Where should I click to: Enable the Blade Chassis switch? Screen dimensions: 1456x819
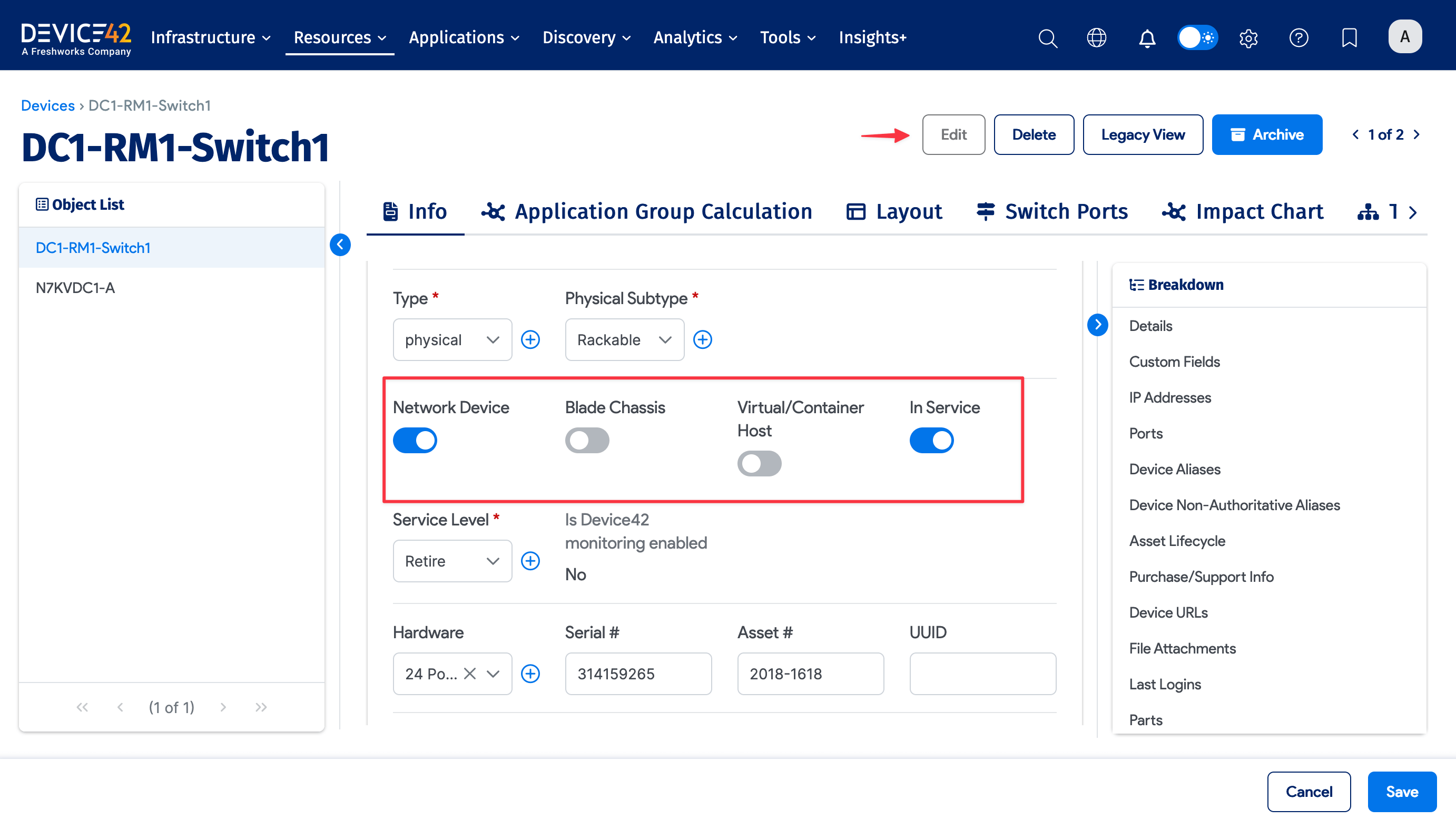click(x=587, y=441)
